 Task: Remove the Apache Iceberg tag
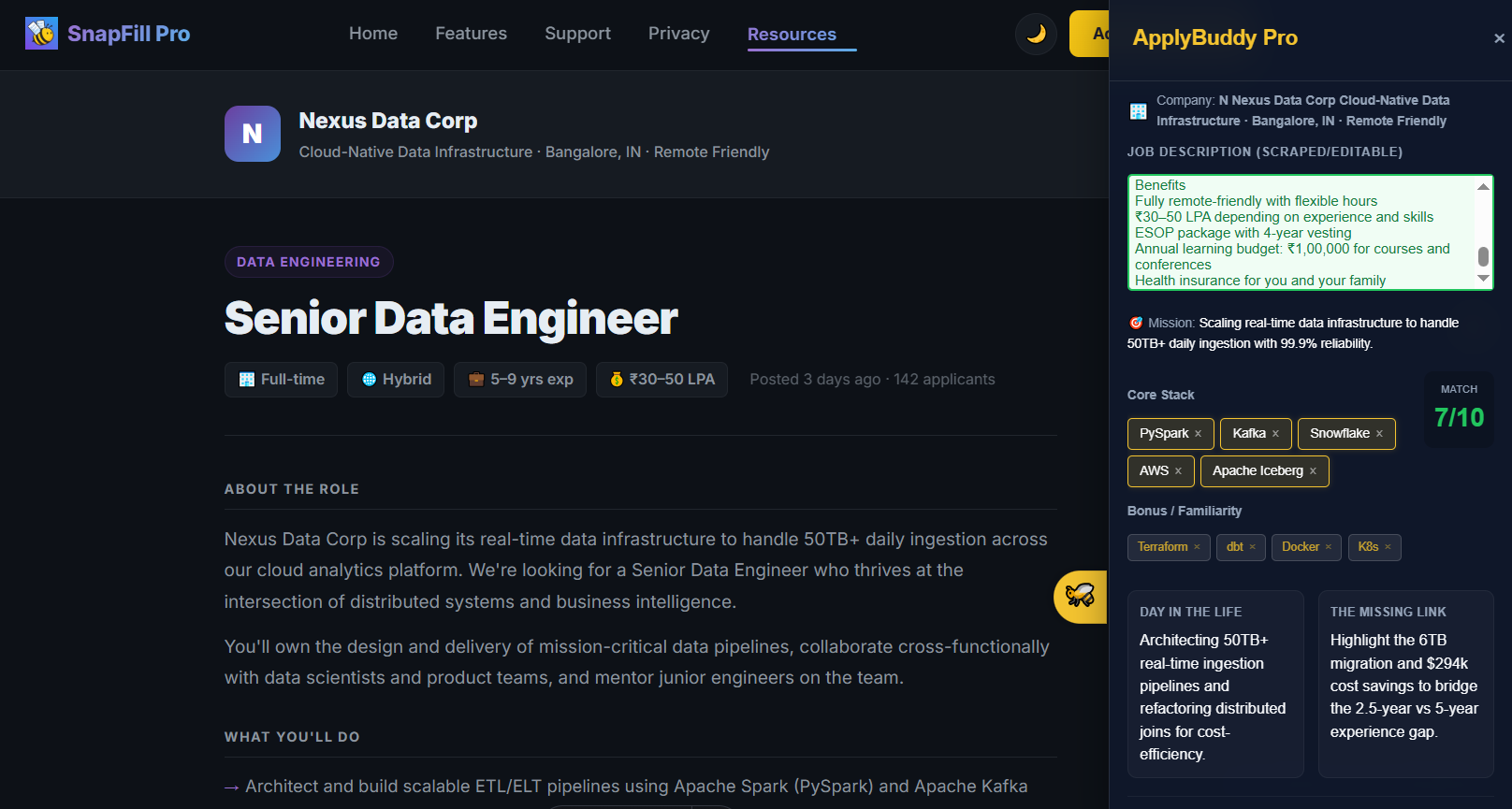click(x=1313, y=471)
